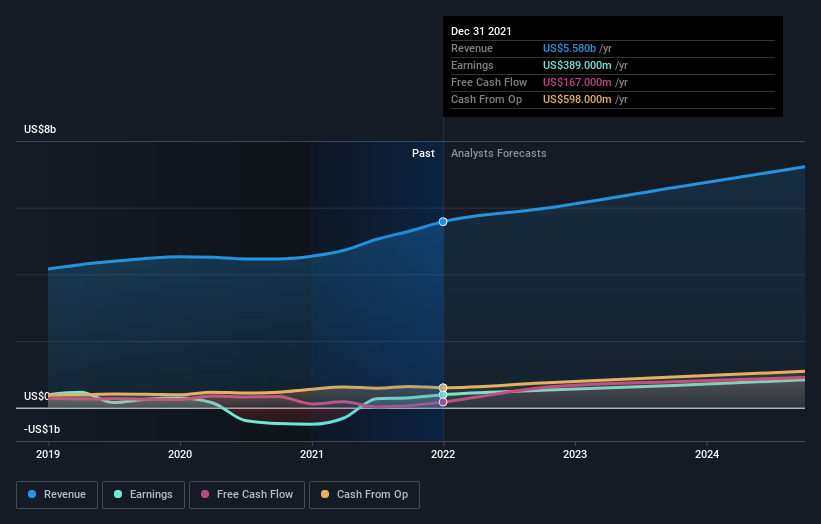This screenshot has height=524, width=821.
Task: Click the US$598.000m cash from op value
Action: (577, 99)
